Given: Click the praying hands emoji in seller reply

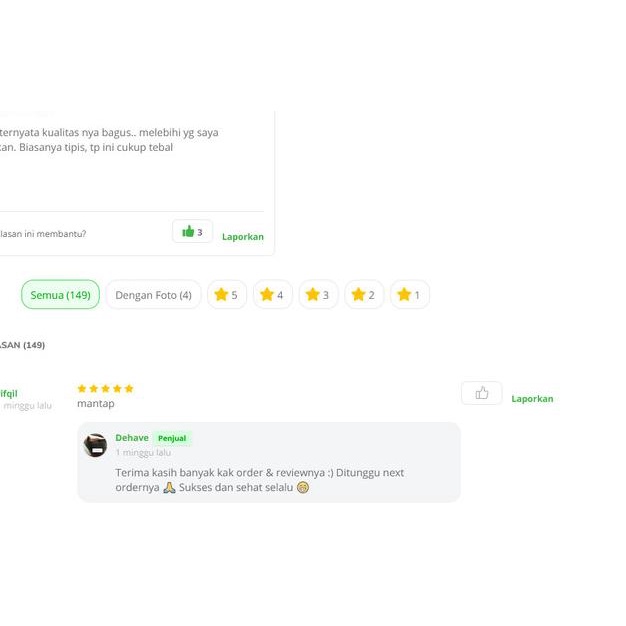Looking at the screenshot, I should tap(169, 488).
